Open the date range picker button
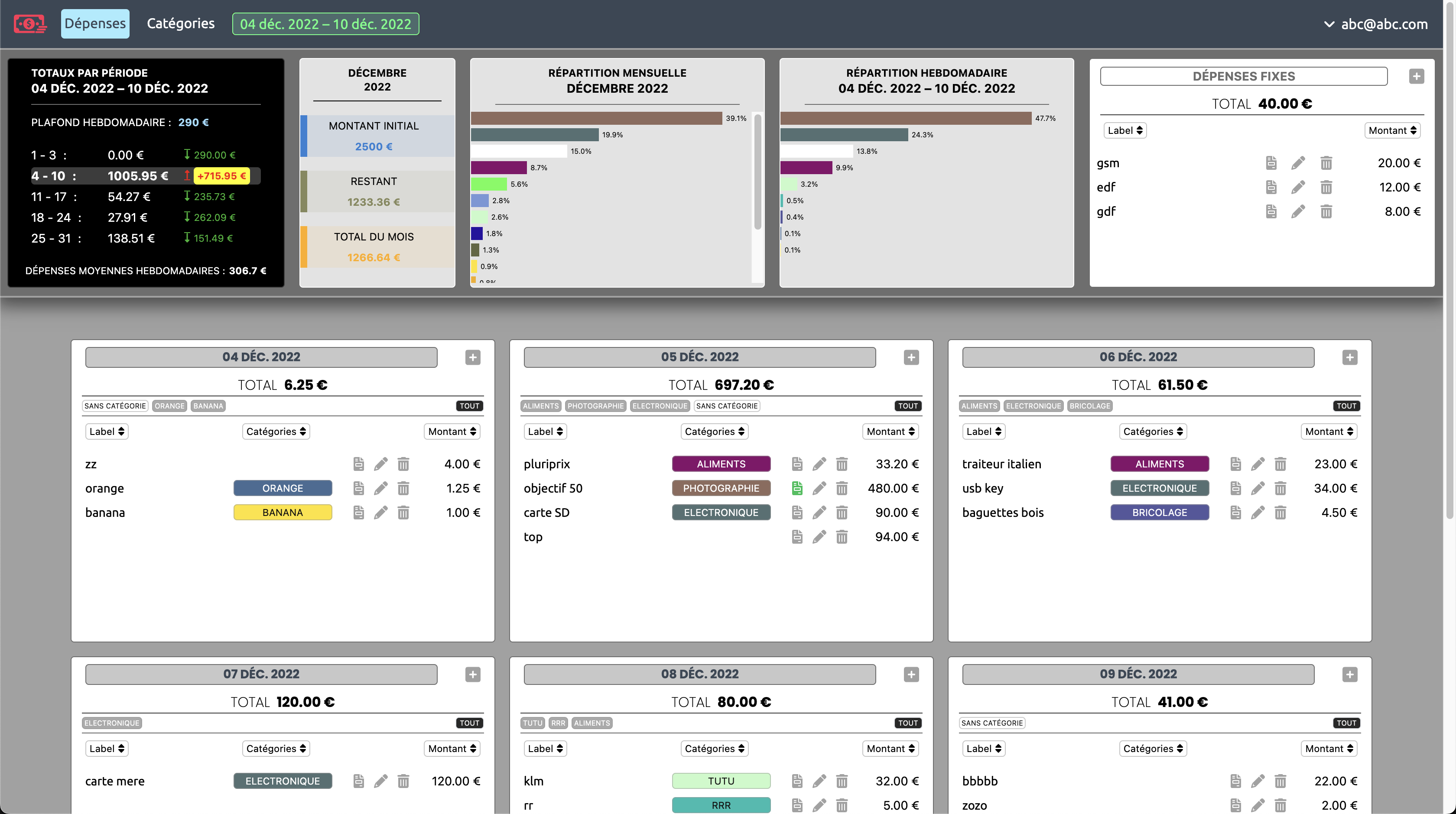Screen dimensions: 1456x814 (325, 24)
